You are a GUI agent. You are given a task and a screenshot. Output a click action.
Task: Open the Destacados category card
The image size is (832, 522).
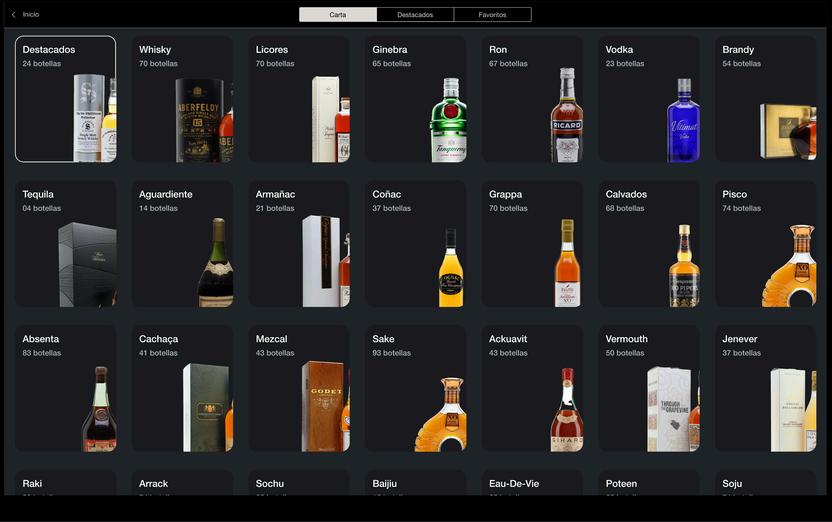[65, 99]
